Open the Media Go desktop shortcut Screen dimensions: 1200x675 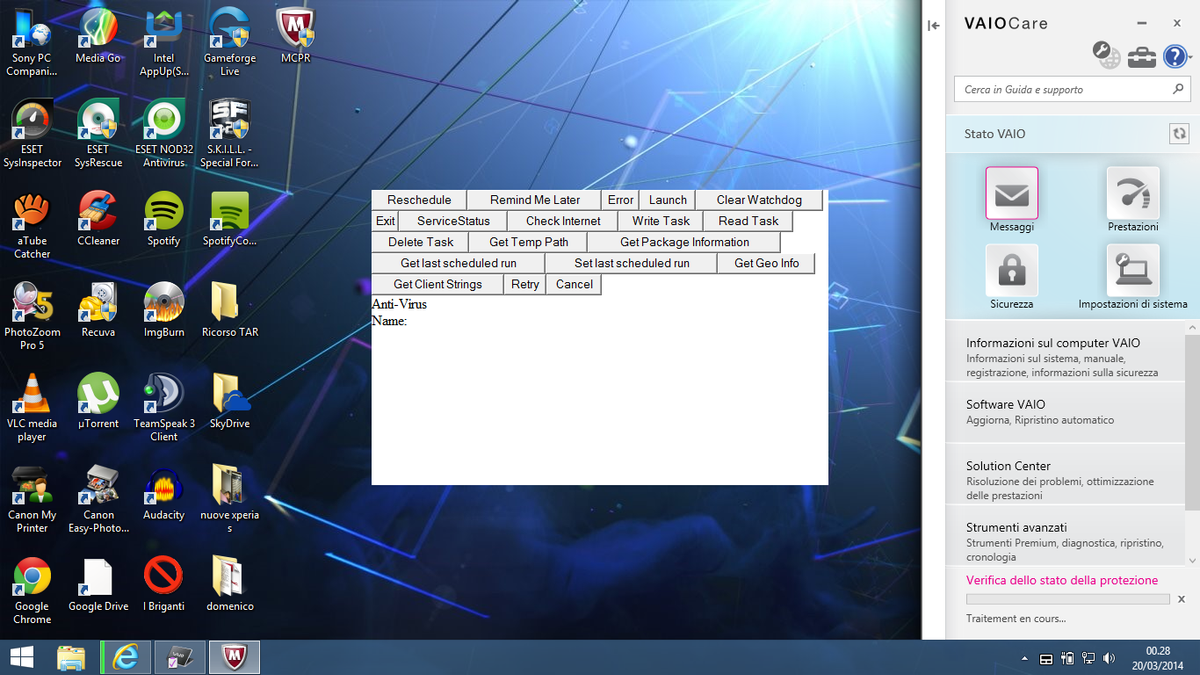click(98, 37)
